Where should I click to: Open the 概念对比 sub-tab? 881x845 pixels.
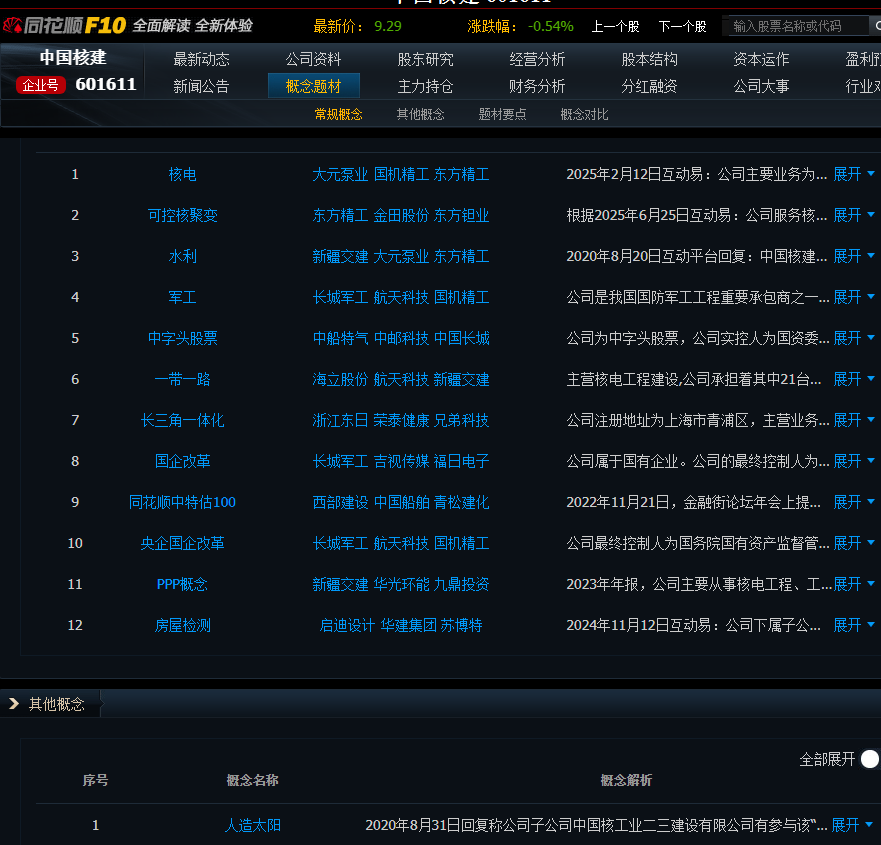click(584, 115)
